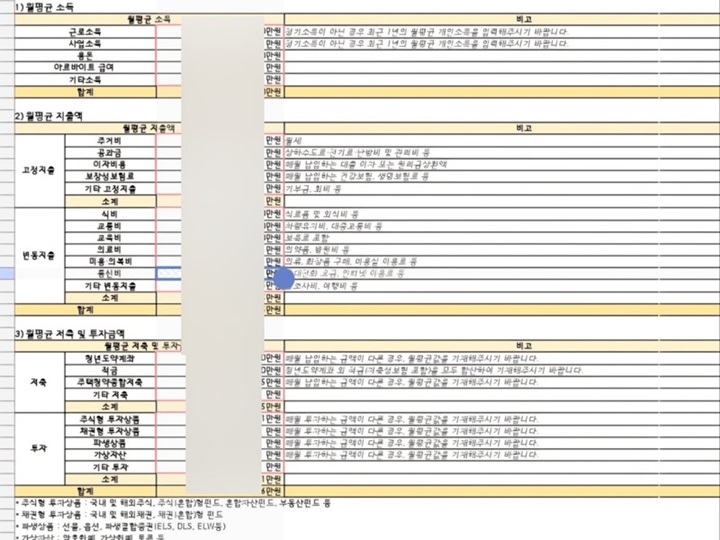Select the '월평균 소득' table header cell
Image resolution: width=720 pixels, height=540 pixels.
pyautogui.click(x=149, y=19)
